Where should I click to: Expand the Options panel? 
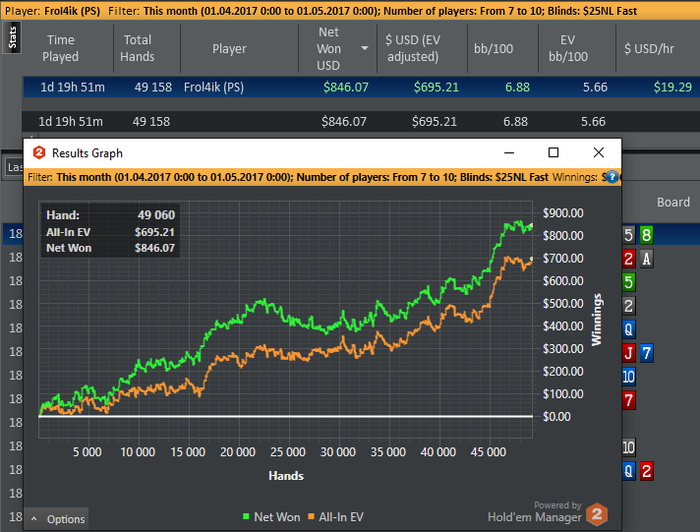(x=57, y=519)
